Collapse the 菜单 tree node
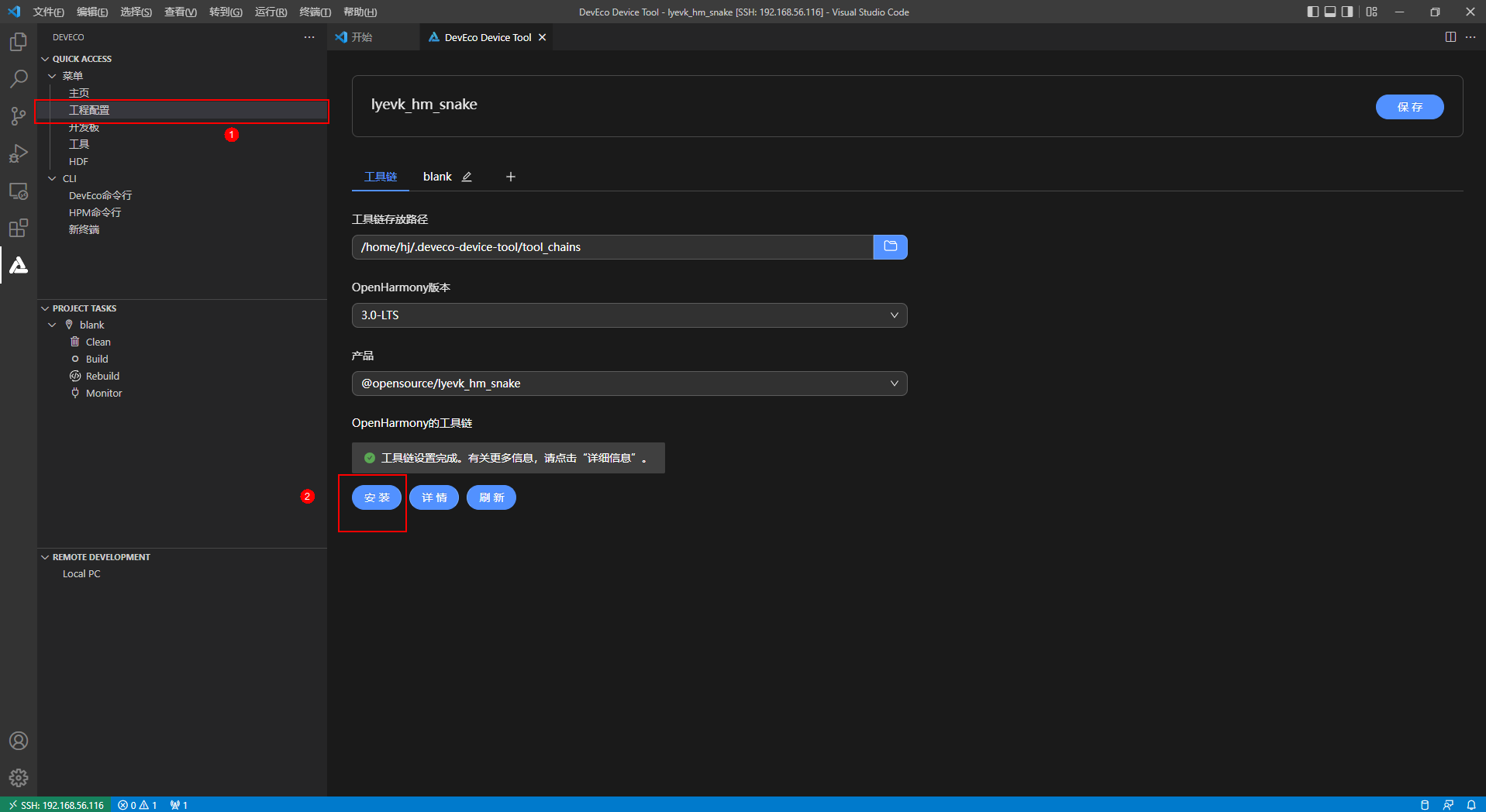The image size is (1486, 812). click(52, 76)
